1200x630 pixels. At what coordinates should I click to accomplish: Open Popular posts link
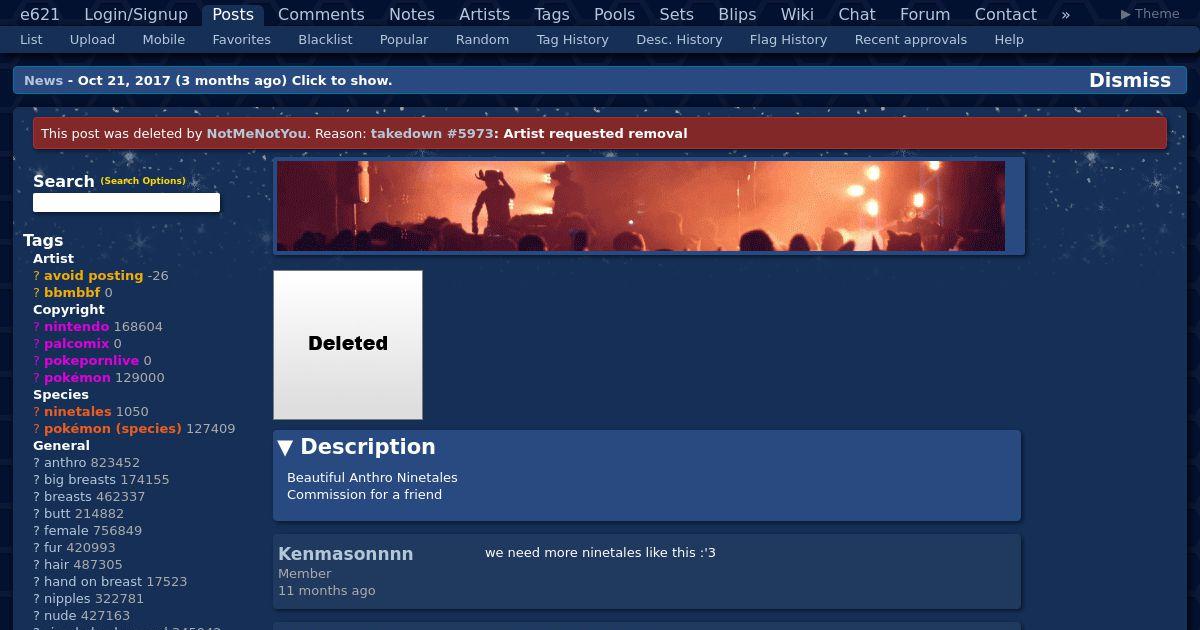(x=404, y=40)
